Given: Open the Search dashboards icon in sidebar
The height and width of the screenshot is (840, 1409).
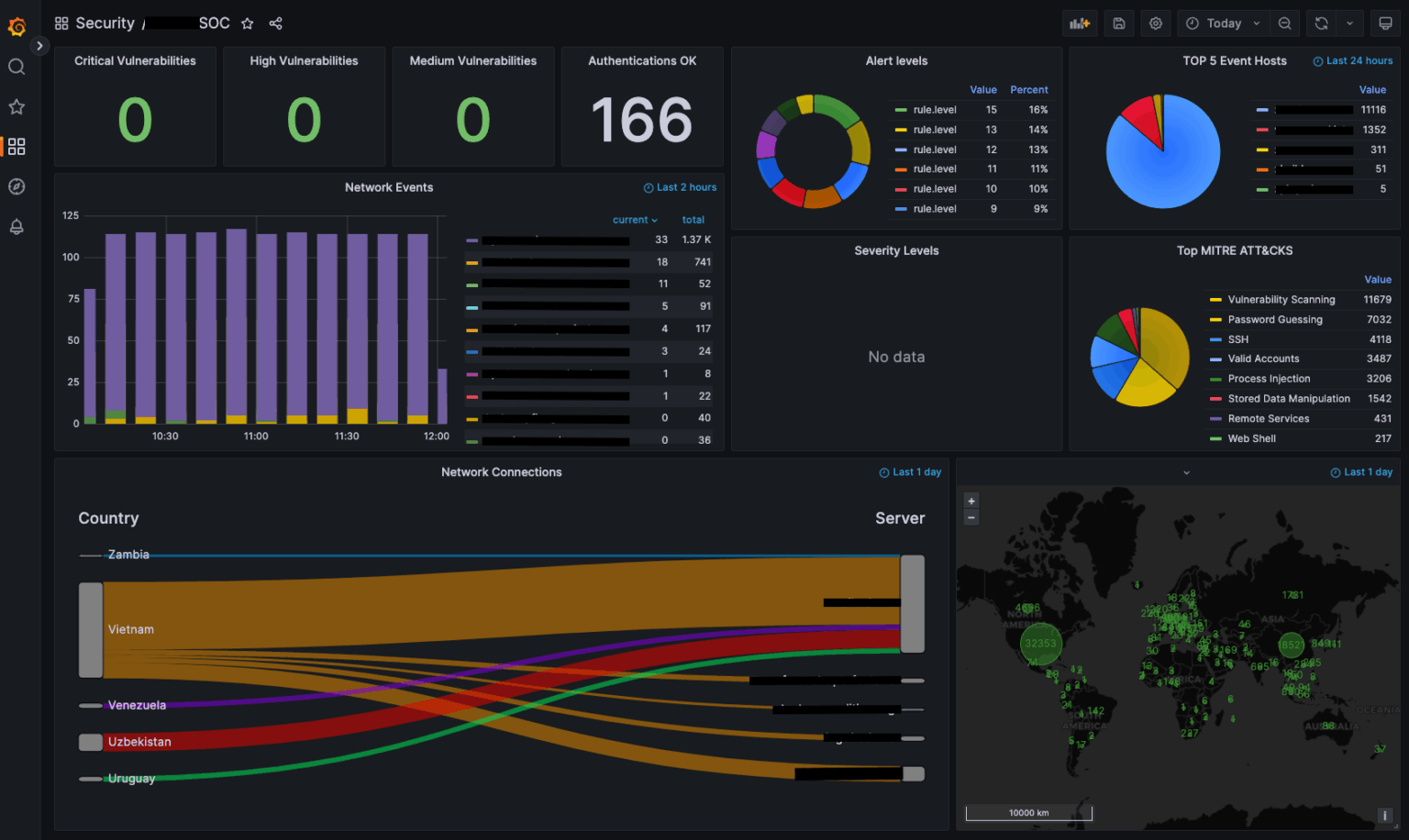Looking at the screenshot, I should click(17, 67).
